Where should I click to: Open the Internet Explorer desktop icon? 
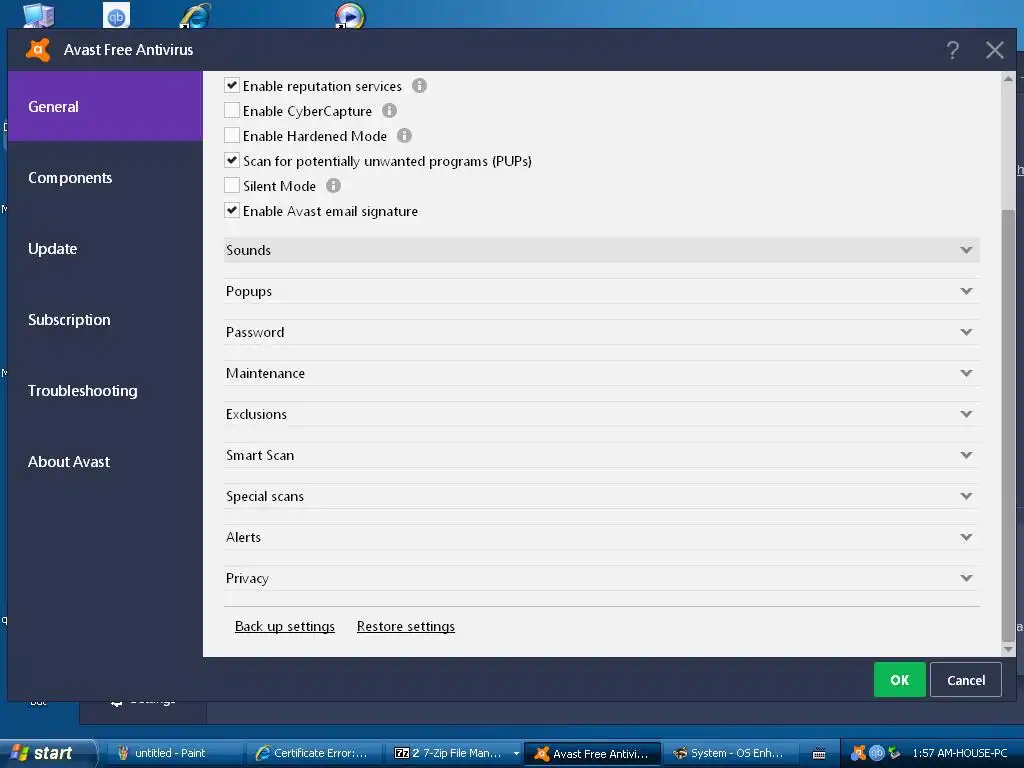pyautogui.click(x=195, y=14)
